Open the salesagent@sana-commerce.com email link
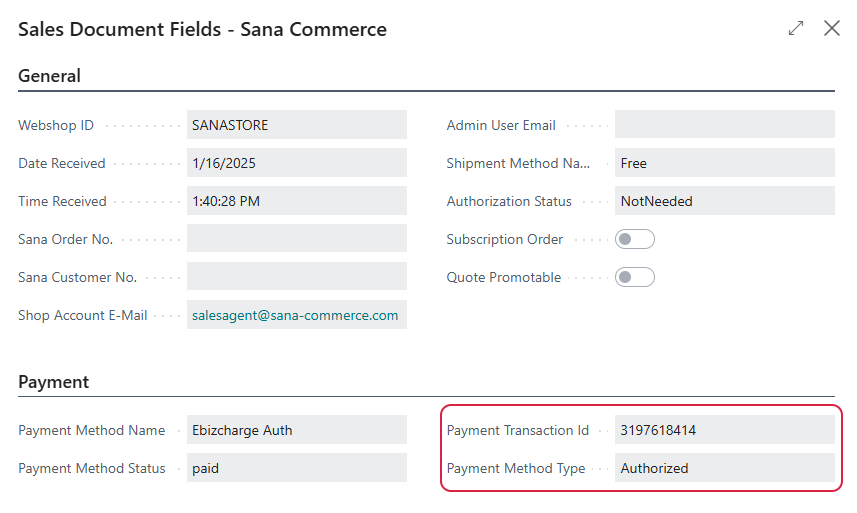Viewport: 857px width, 513px height. [295, 315]
